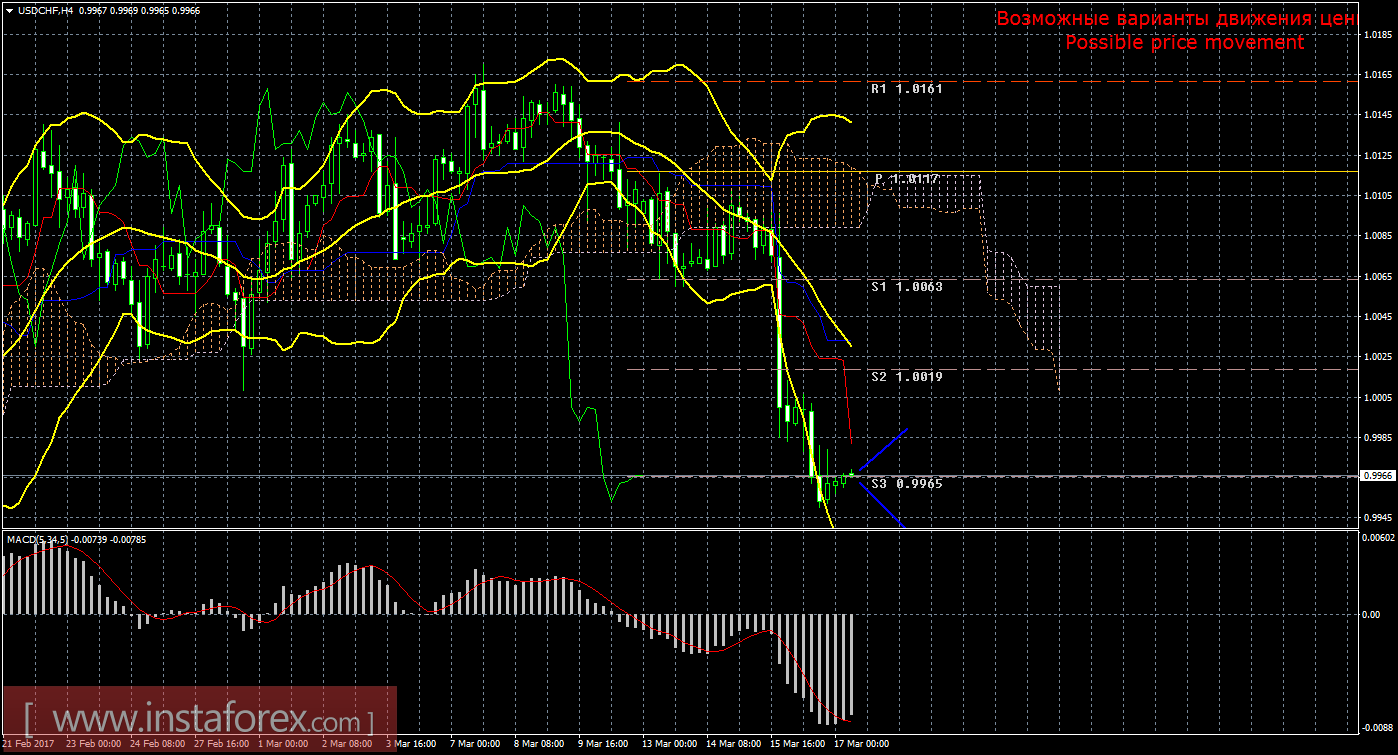Select the S1 1.0063 support label

[x=907, y=287]
